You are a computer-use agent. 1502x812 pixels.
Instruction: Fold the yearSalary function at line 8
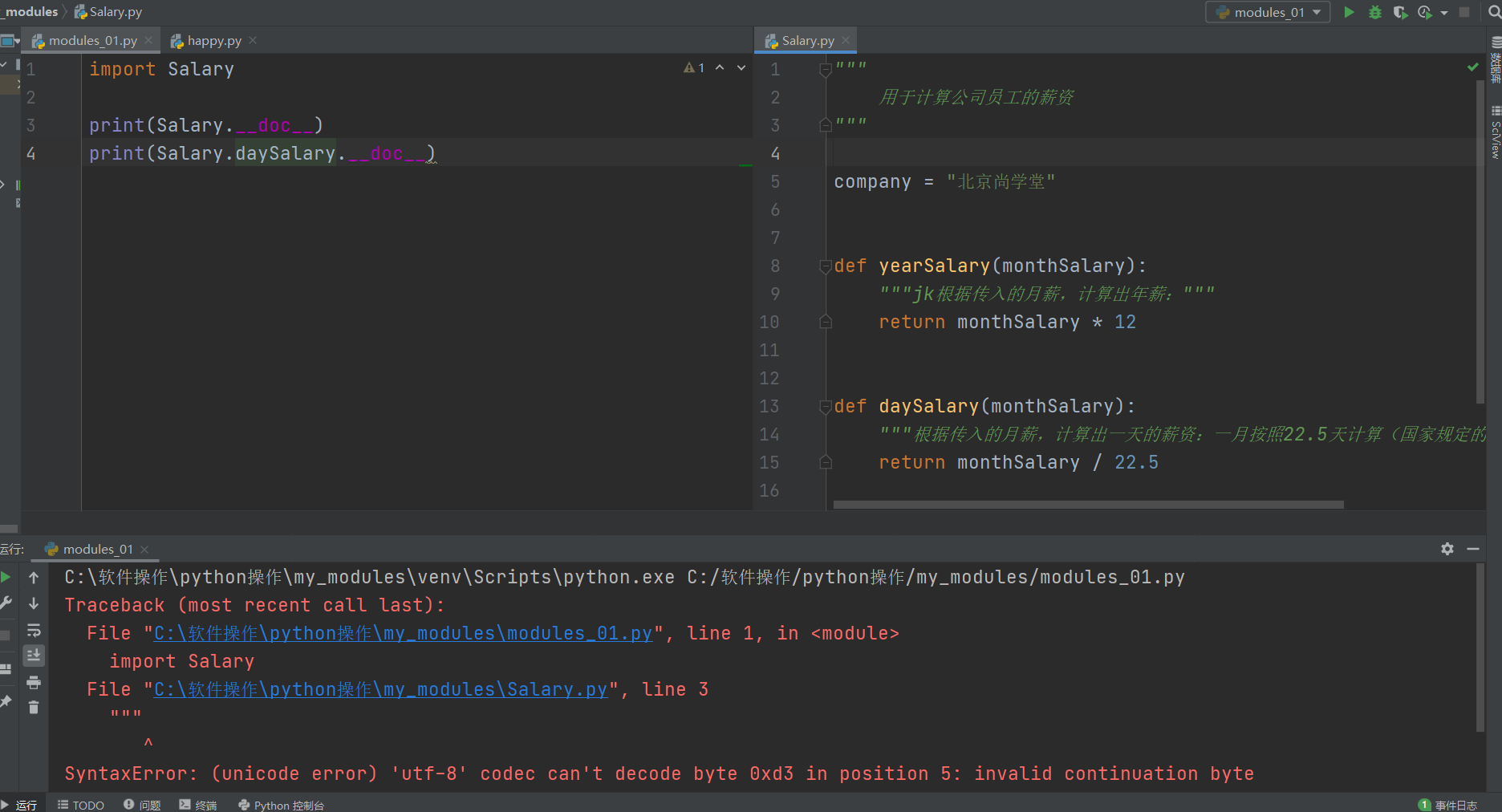point(825,266)
